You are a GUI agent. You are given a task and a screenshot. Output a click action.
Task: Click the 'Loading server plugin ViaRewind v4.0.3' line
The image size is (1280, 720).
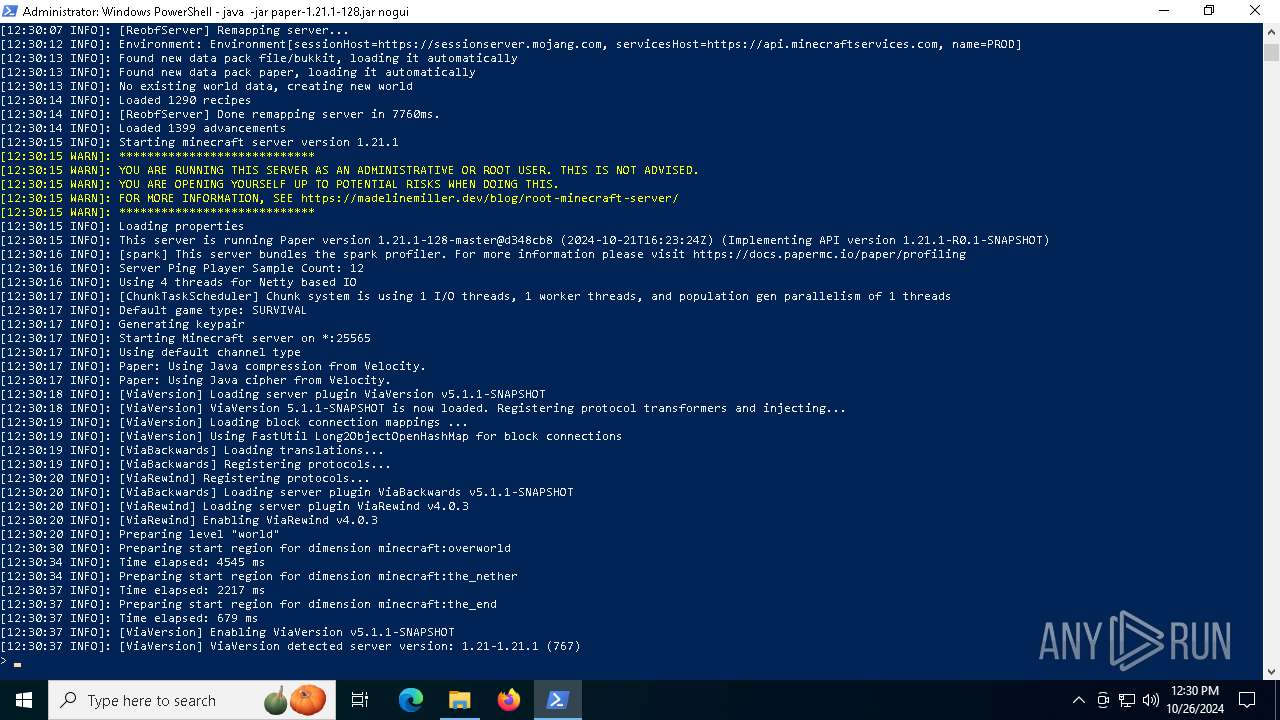pyautogui.click(x=234, y=506)
